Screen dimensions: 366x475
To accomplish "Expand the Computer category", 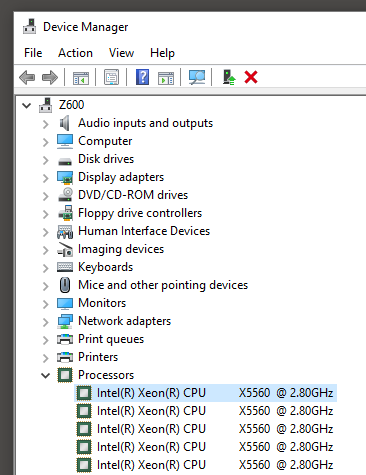I will [46, 142].
